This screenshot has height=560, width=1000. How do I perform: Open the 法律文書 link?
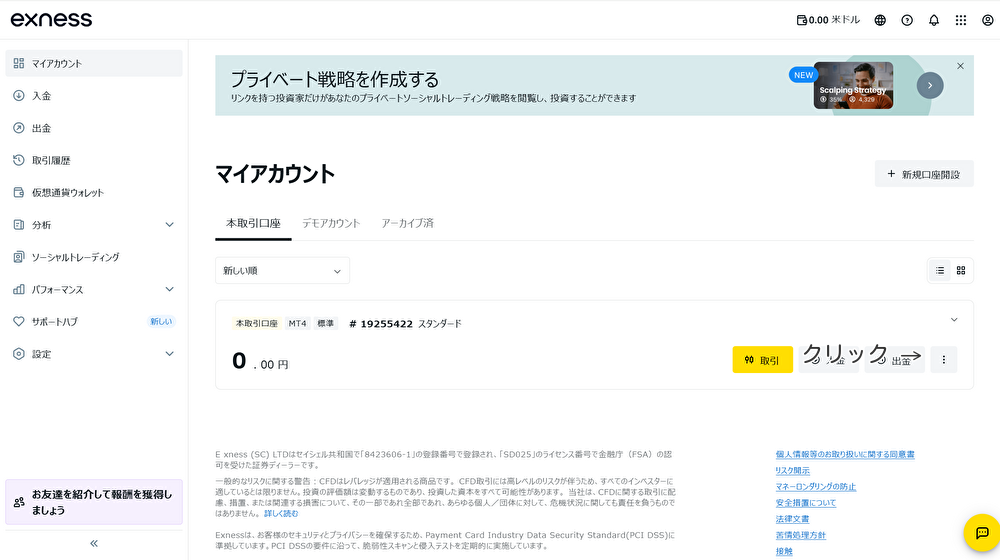tap(792, 519)
